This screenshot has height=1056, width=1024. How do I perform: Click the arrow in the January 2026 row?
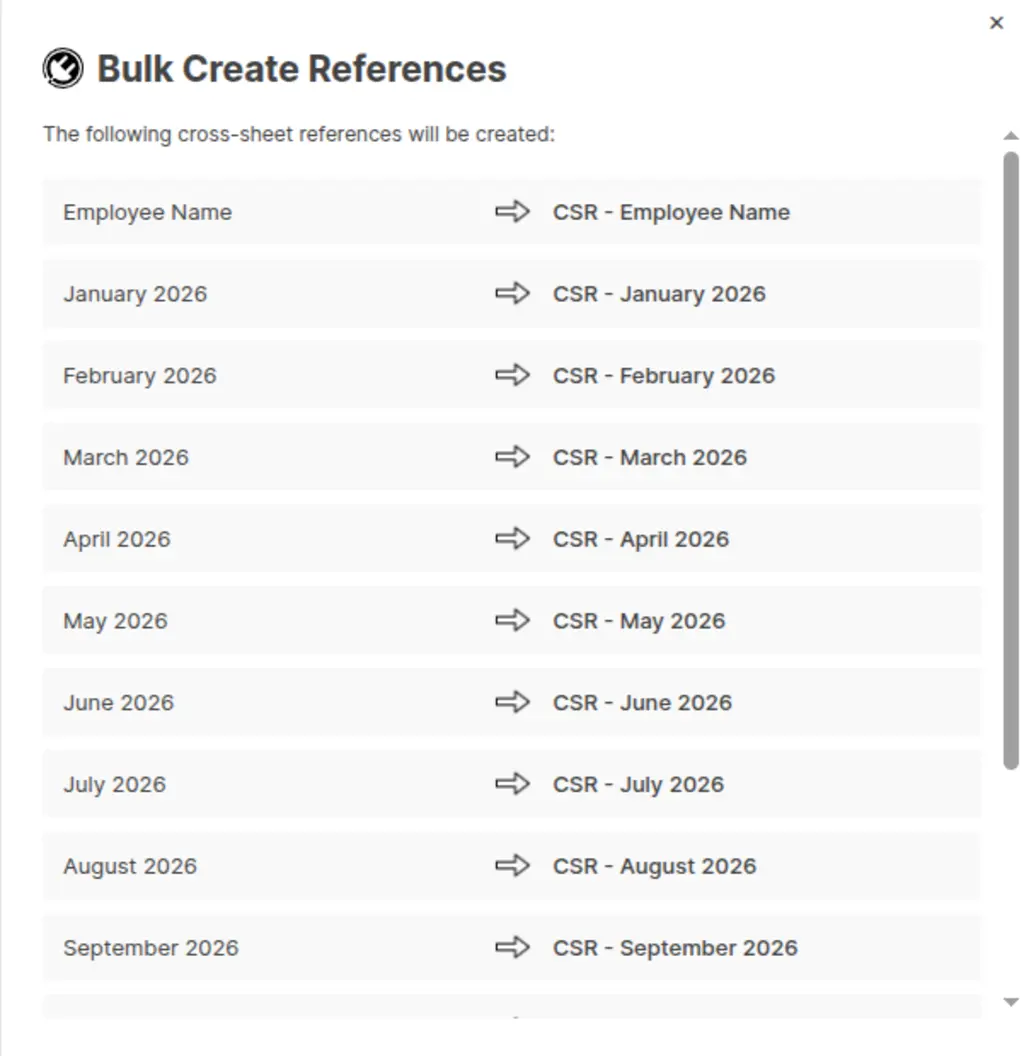point(513,294)
